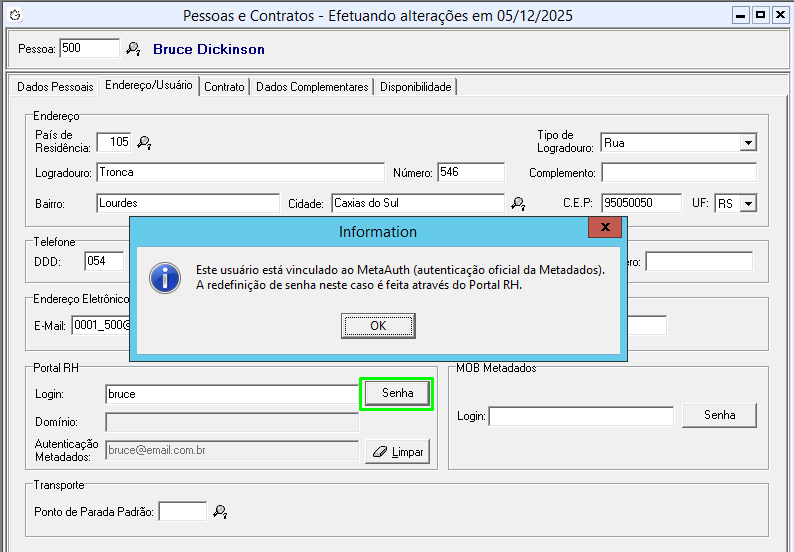The height and width of the screenshot is (552, 794).
Task: Select the Portal RH Login field
Action: [231, 394]
